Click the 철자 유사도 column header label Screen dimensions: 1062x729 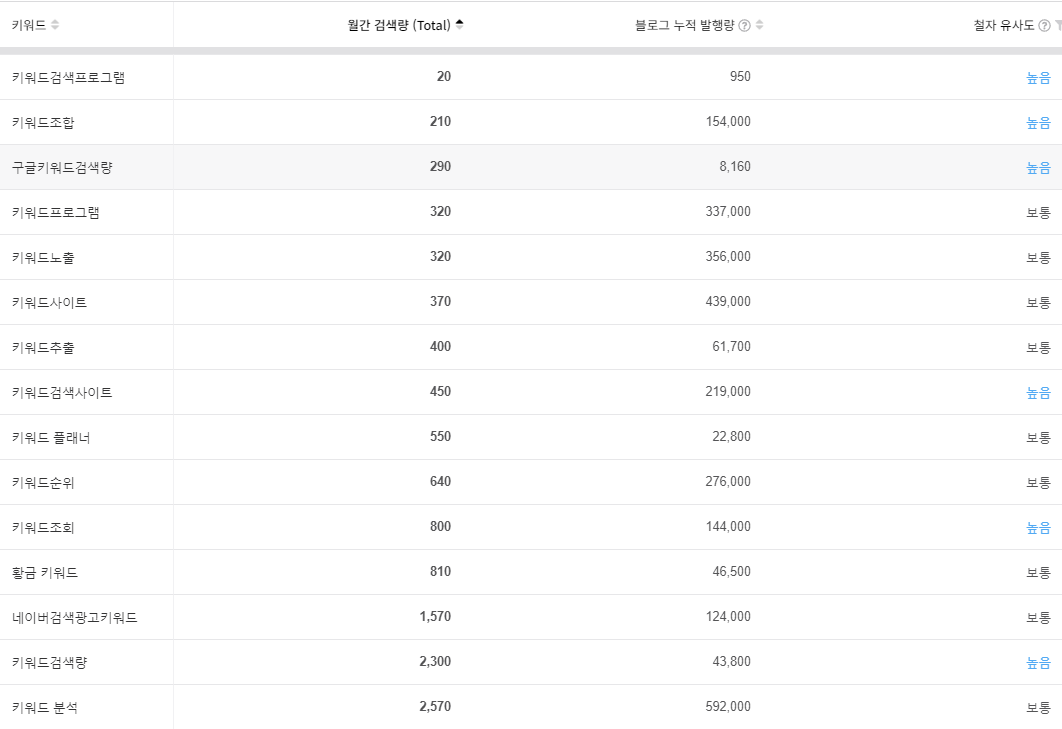(1003, 24)
